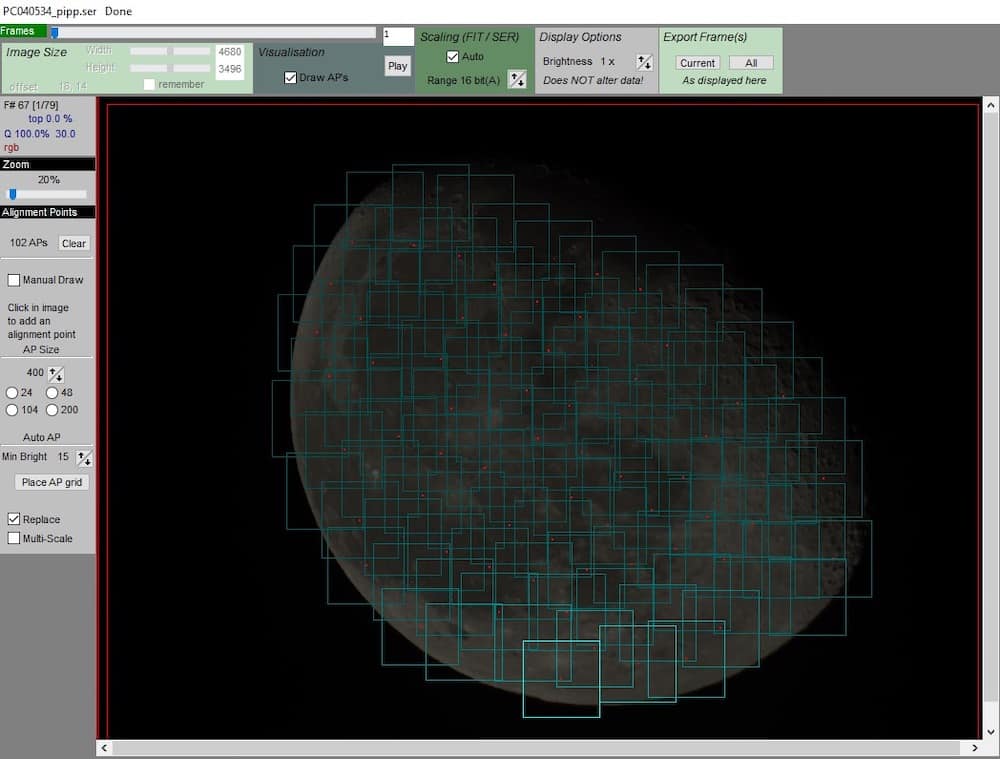Select AP size 24 radio button
The image size is (1000, 759).
(11, 393)
